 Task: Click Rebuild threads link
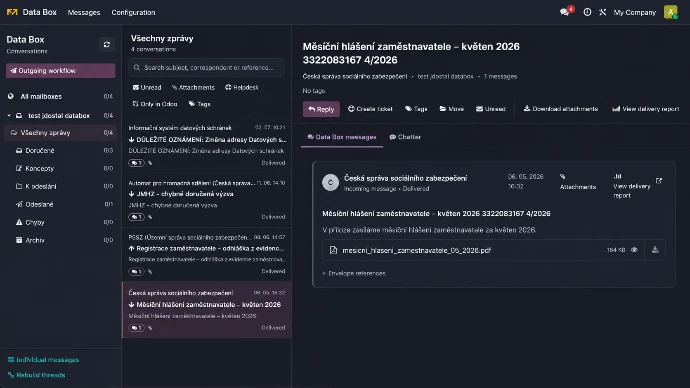[37, 375]
